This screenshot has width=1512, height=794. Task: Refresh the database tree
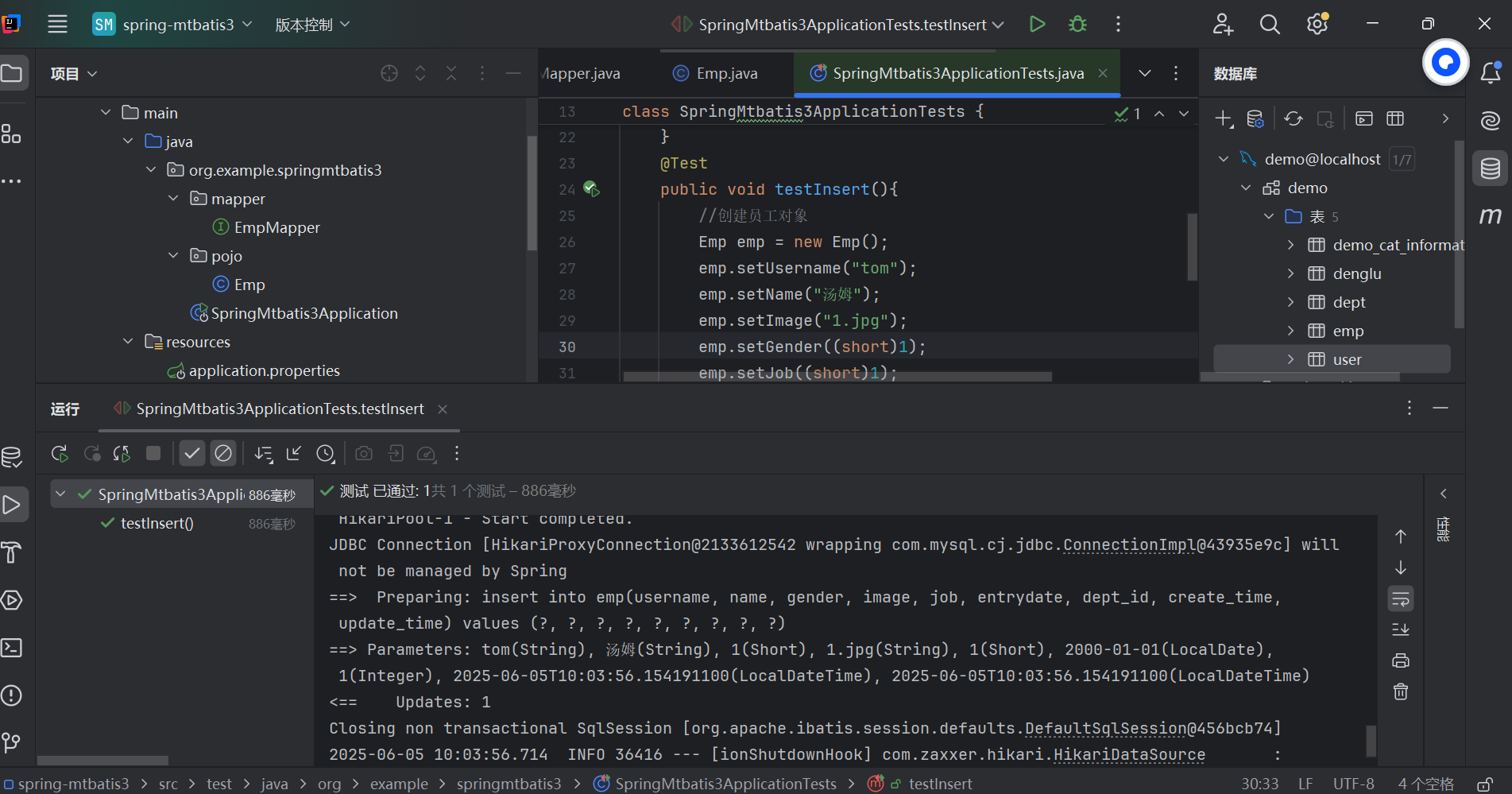[x=1294, y=119]
